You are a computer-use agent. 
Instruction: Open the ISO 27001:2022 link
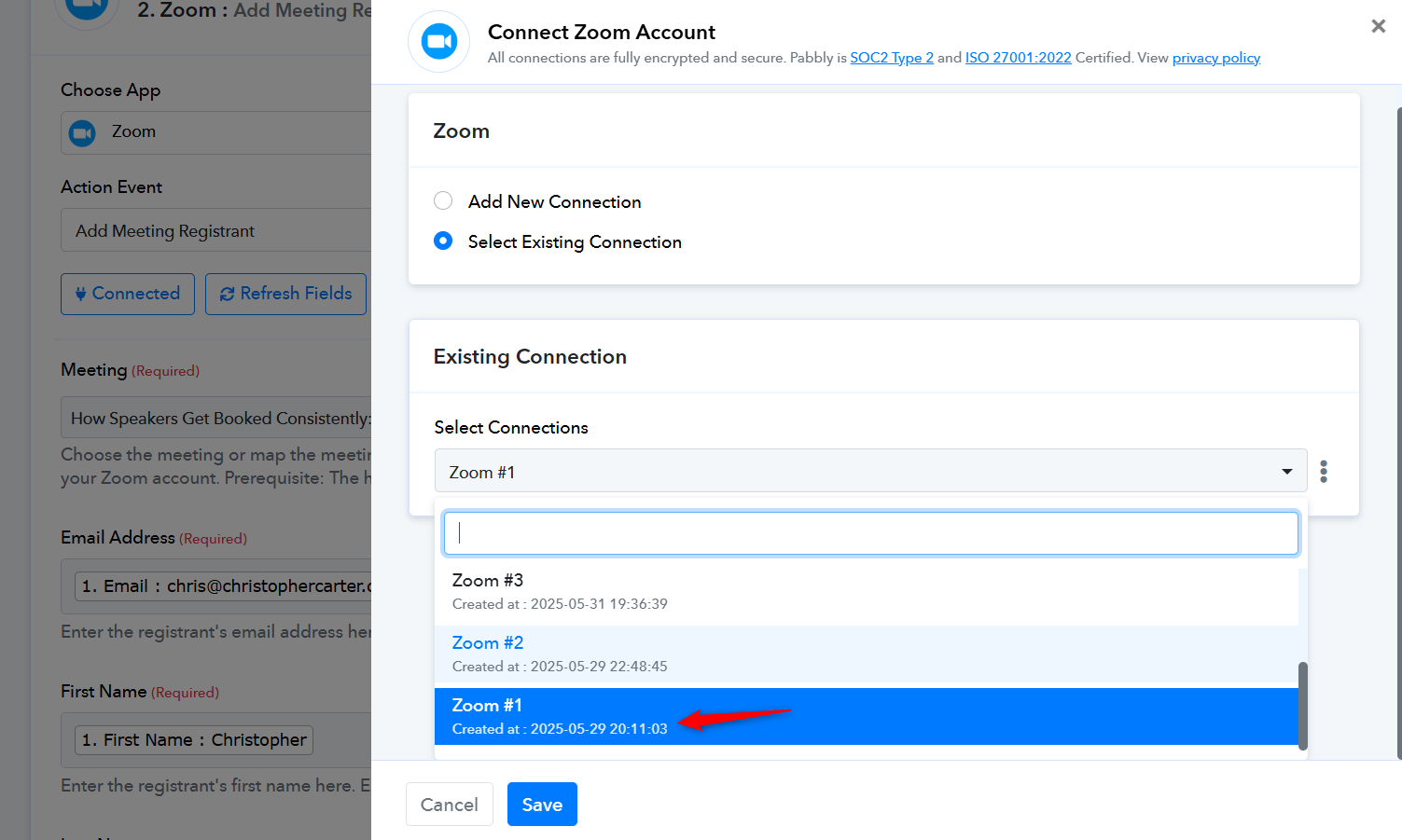1018,58
